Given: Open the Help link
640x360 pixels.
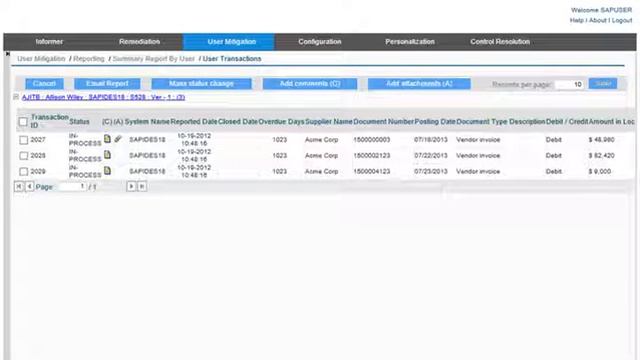Looking at the screenshot, I should [576, 20].
